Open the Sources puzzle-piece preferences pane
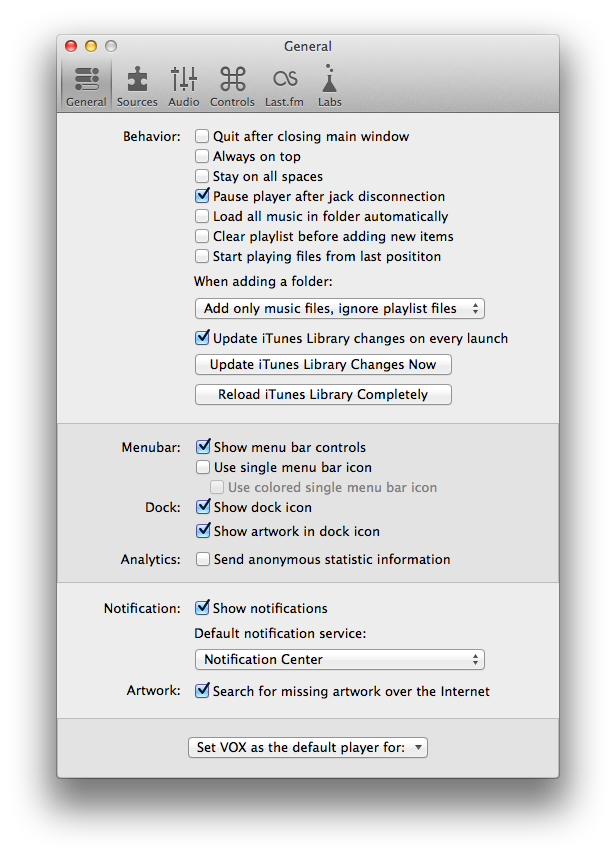616x857 pixels. point(137,86)
